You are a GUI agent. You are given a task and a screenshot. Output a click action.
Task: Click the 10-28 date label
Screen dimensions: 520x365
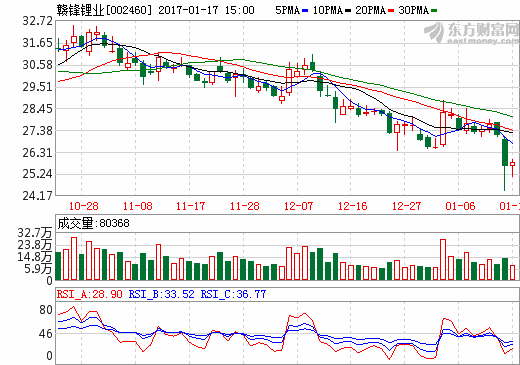(84, 206)
